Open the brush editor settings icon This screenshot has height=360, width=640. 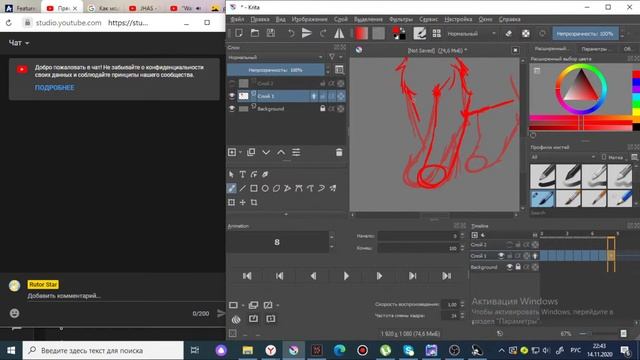click(420, 33)
